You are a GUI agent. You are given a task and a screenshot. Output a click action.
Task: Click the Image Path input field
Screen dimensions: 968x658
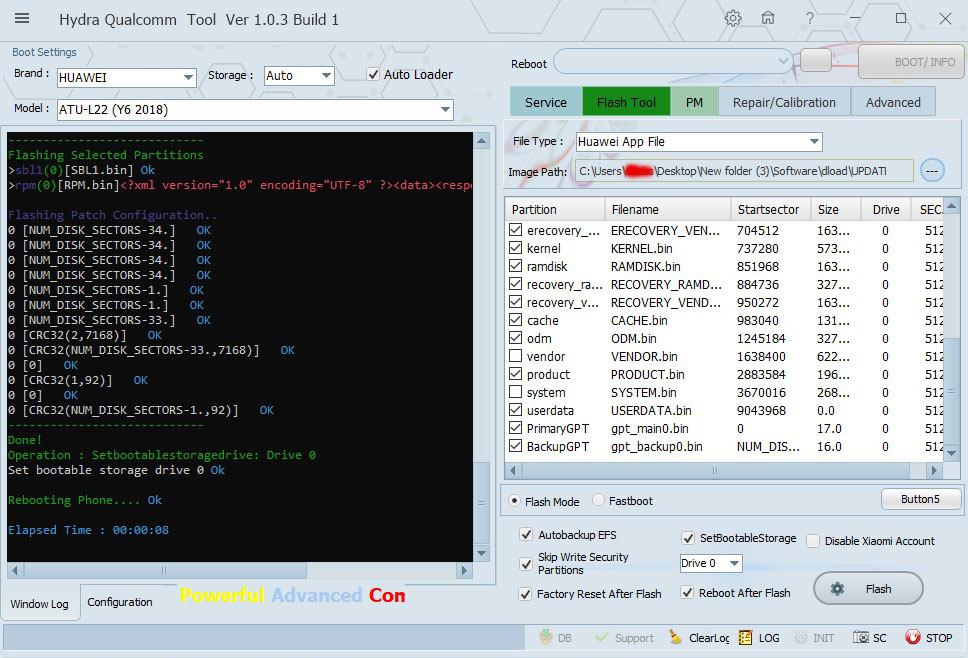(x=744, y=171)
